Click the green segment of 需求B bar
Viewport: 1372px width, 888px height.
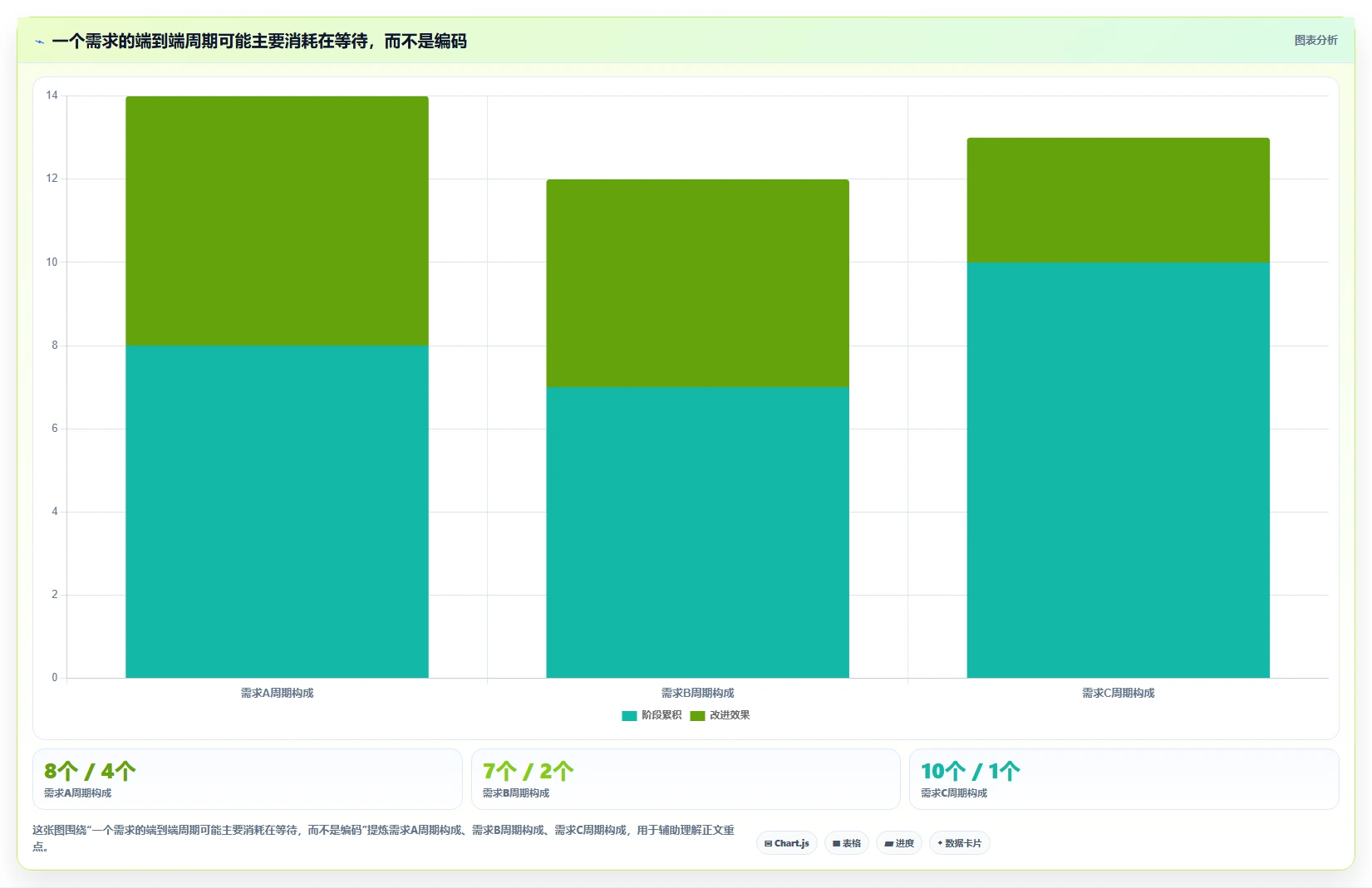[697, 283]
